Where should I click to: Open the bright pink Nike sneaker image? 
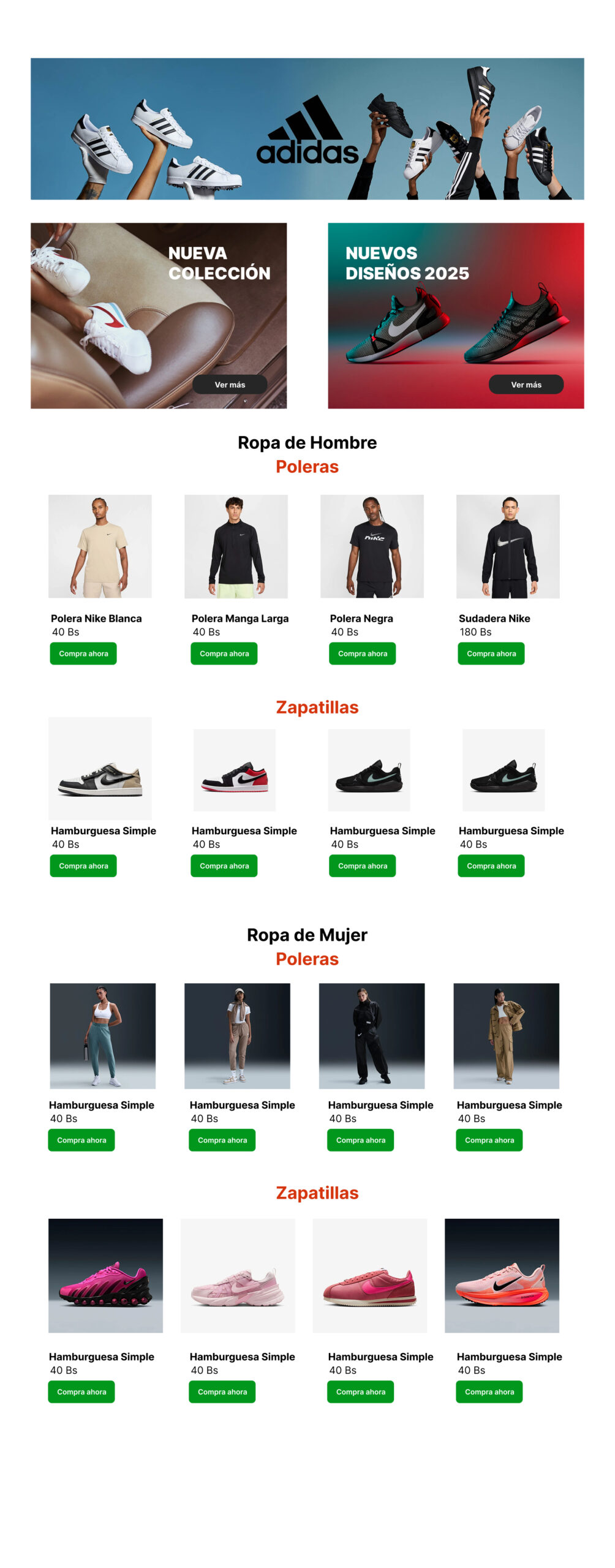[105, 1275]
